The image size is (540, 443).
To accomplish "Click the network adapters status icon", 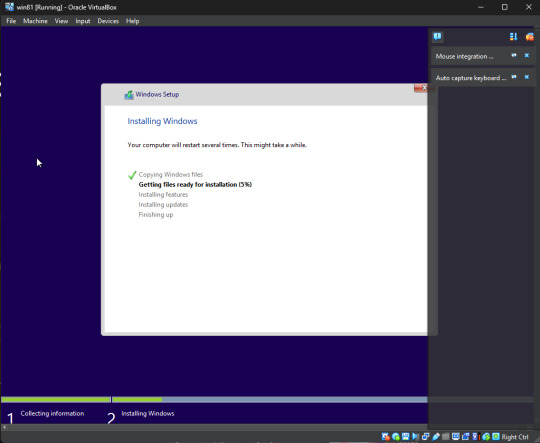I will [426, 437].
